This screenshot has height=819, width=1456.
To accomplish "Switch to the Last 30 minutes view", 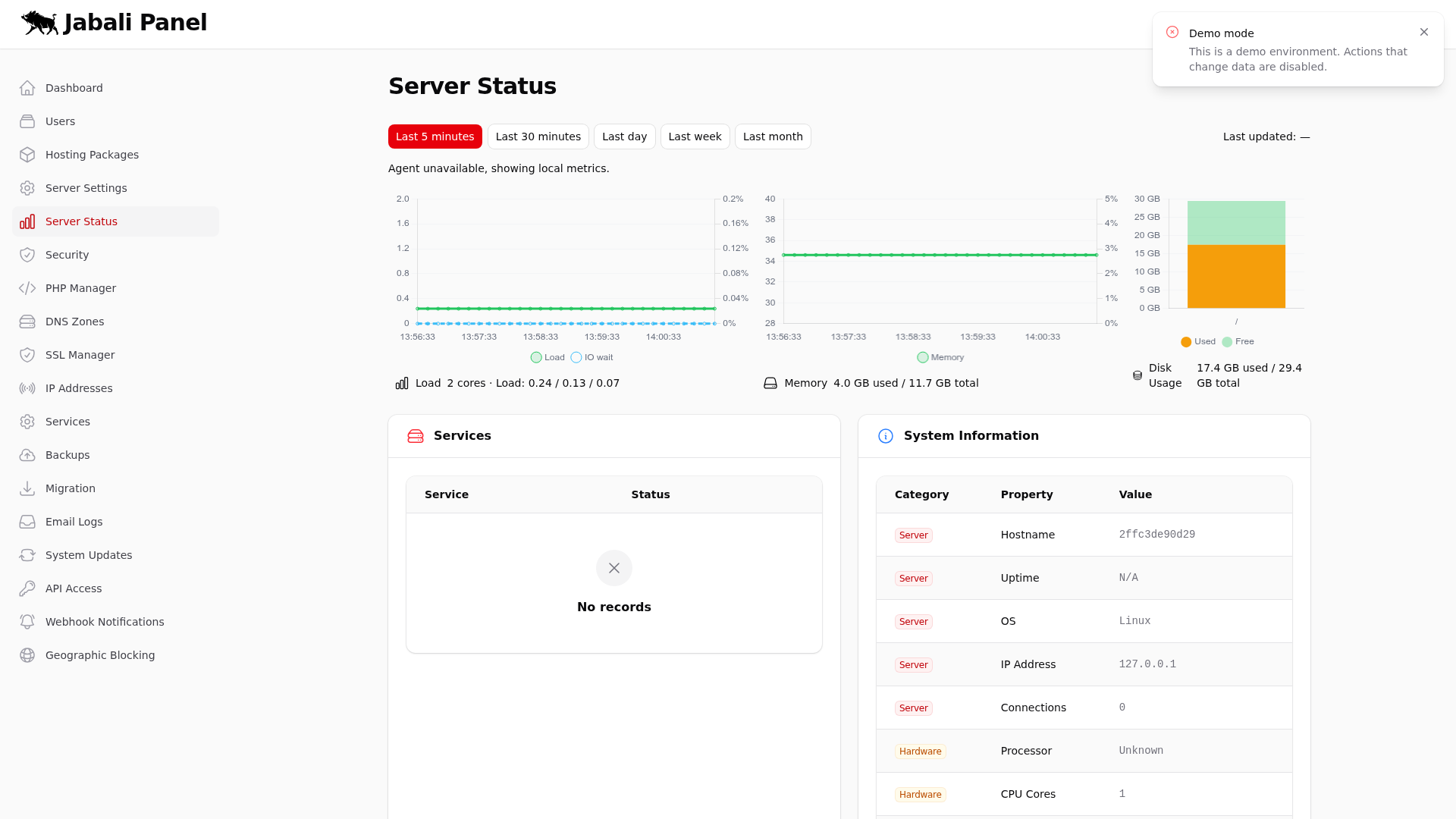I will 538,136.
